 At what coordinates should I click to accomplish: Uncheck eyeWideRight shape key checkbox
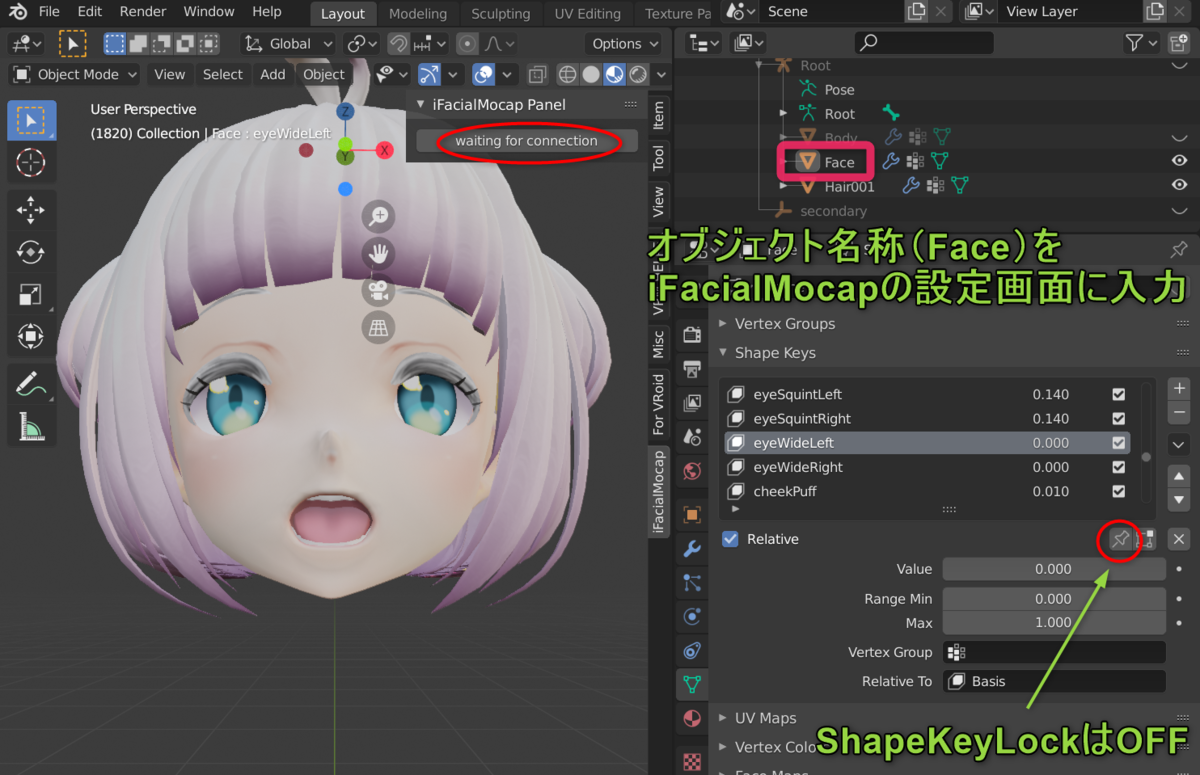[x=1118, y=467]
